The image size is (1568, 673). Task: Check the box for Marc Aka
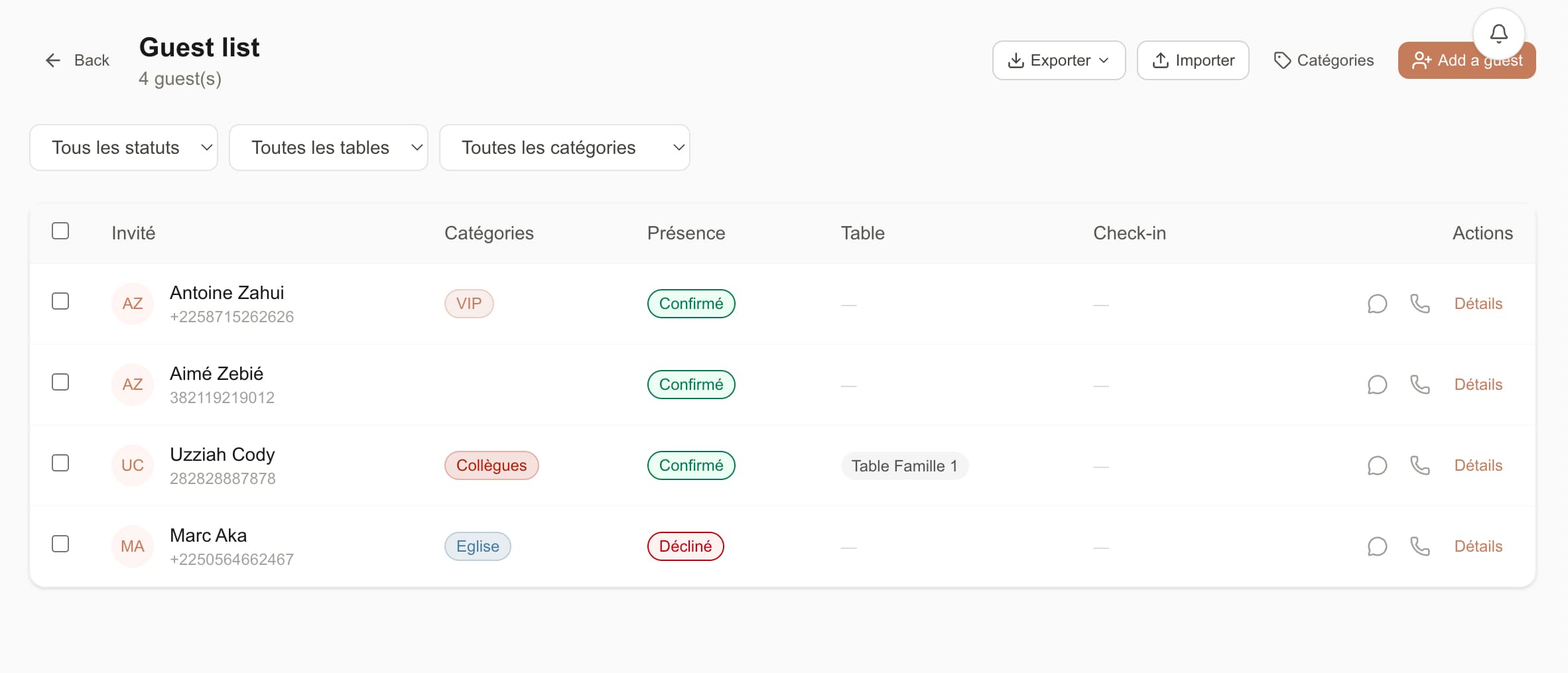[60, 544]
